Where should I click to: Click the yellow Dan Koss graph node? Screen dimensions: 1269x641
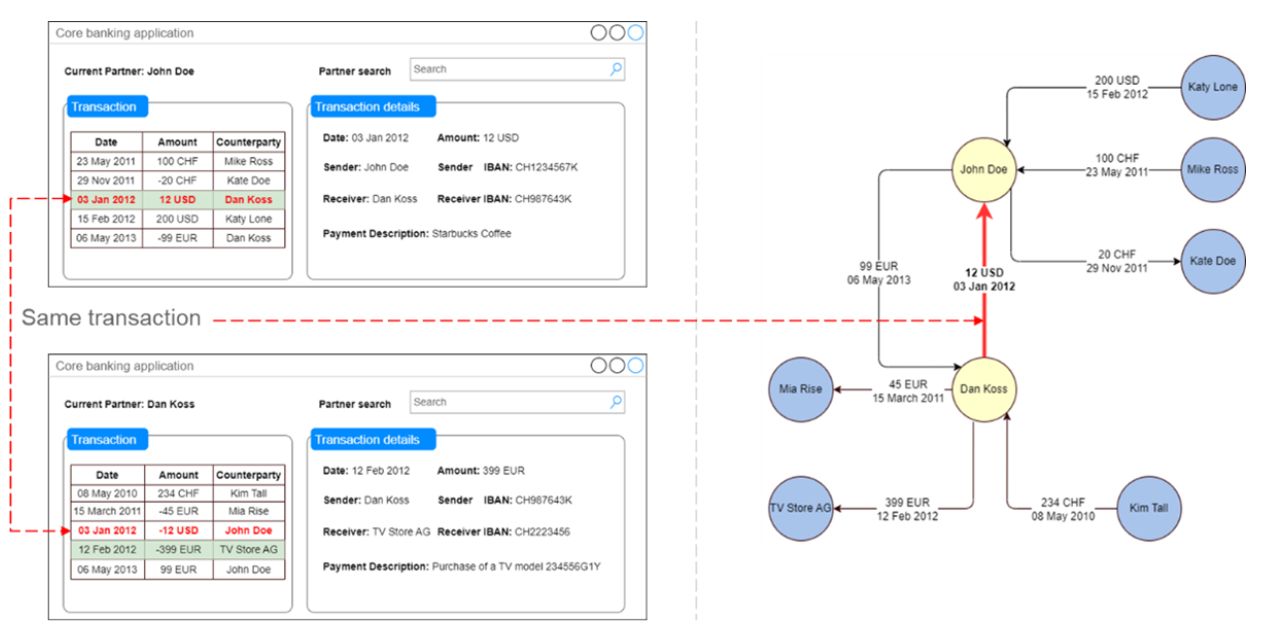[984, 389]
